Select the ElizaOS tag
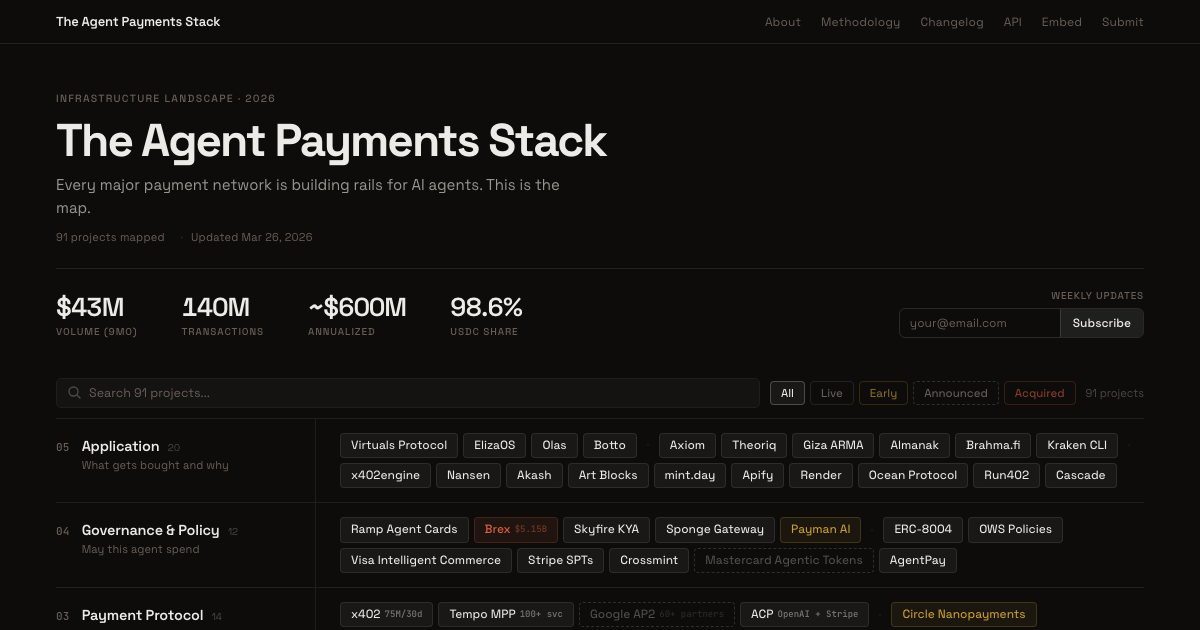1200x630 pixels. tap(494, 445)
